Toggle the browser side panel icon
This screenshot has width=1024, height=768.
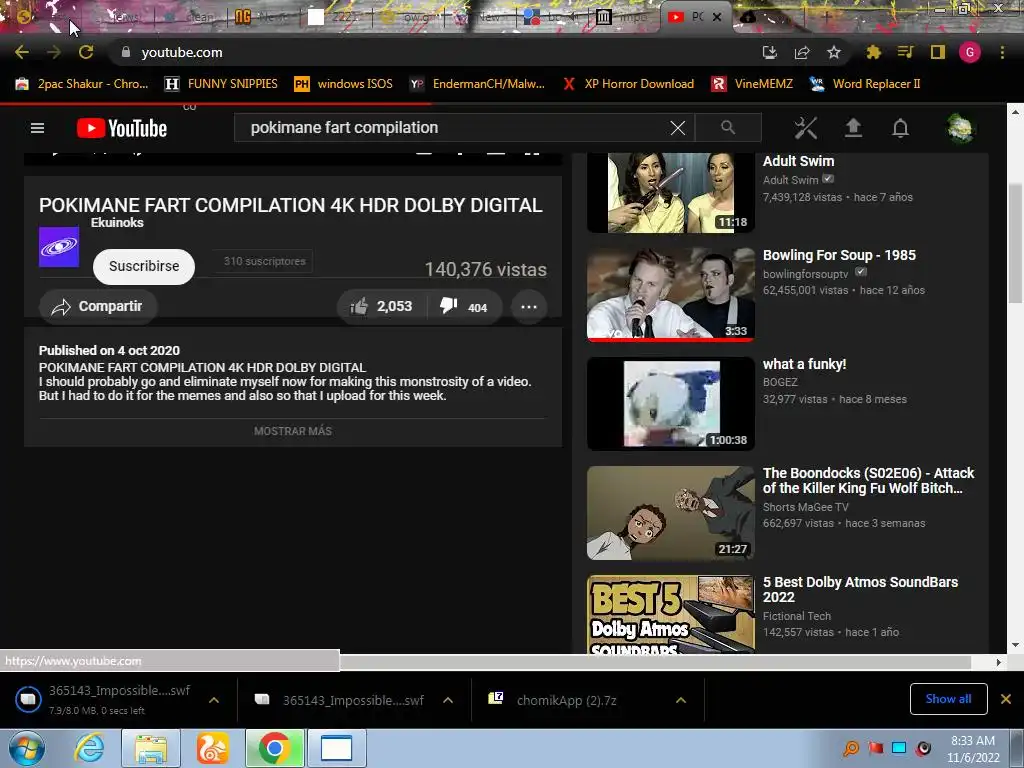(938, 52)
